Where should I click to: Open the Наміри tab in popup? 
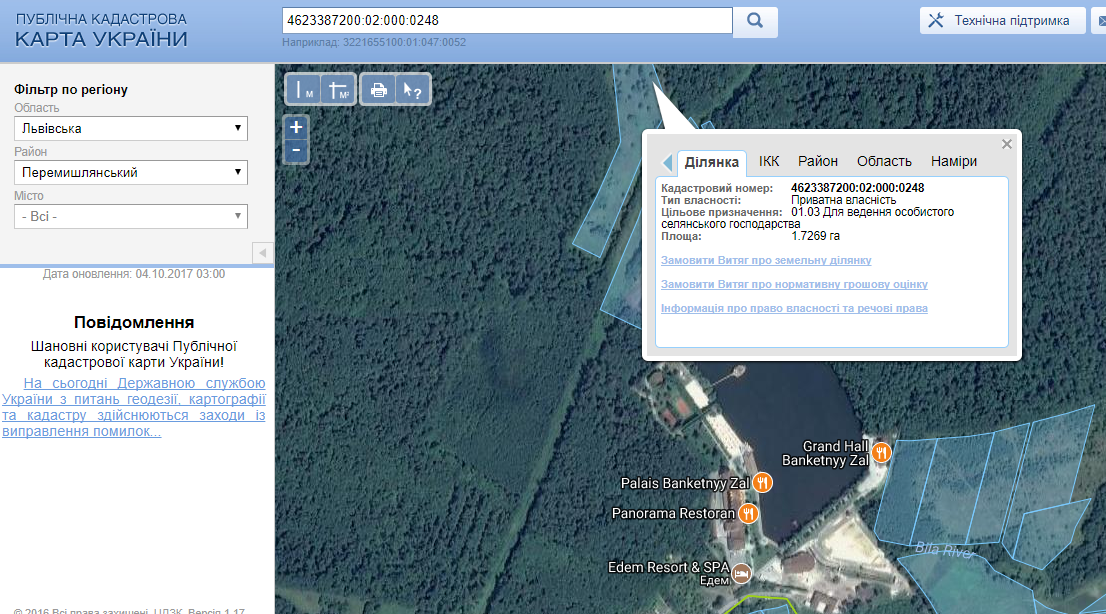[954, 161]
